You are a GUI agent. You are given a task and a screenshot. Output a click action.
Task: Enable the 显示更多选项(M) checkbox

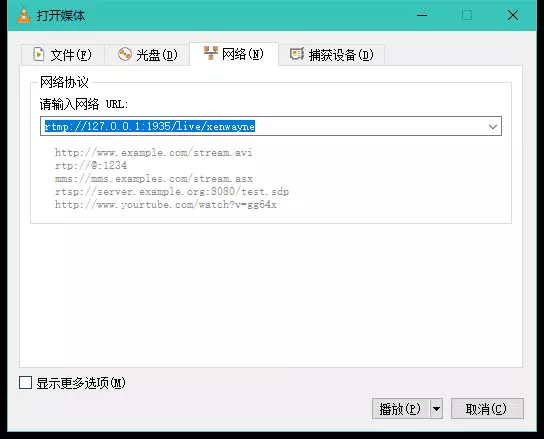26,383
